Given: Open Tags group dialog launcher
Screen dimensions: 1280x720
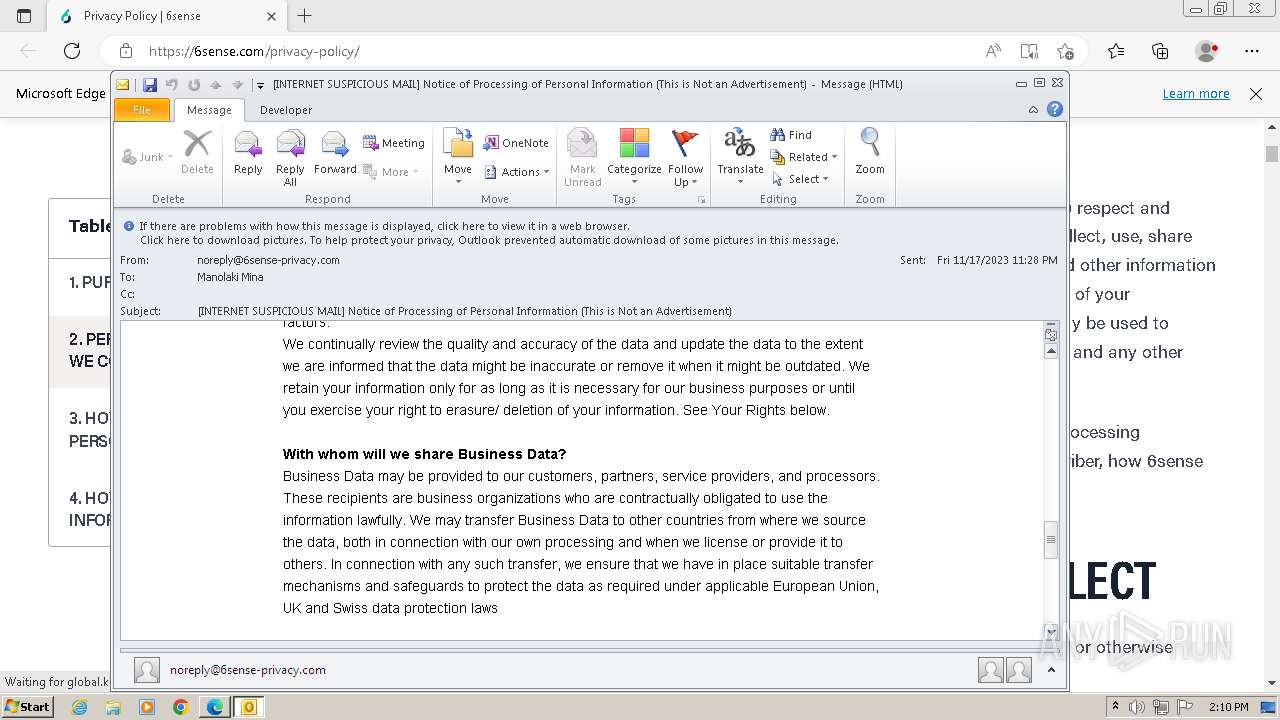Looking at the screenshot, I should (701, 200).
